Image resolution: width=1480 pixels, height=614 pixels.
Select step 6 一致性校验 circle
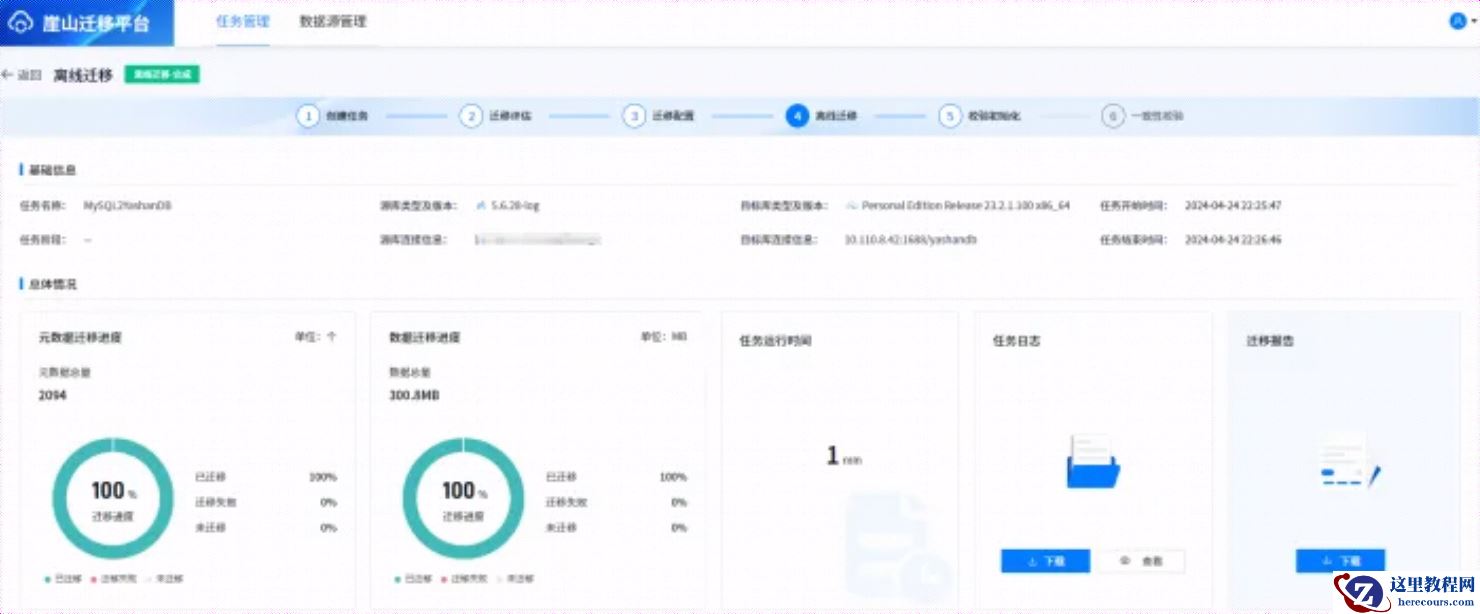coord(1113,116)
